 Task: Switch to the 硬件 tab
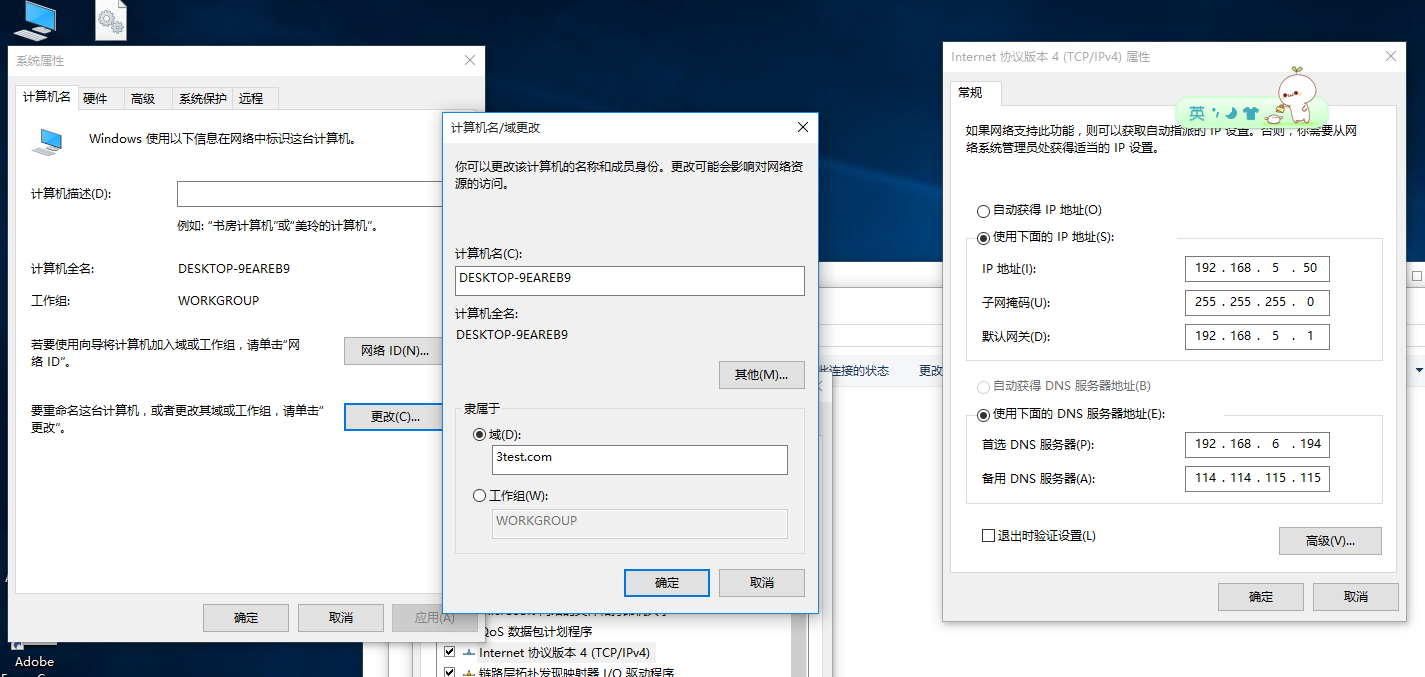[x=99, y=97]
